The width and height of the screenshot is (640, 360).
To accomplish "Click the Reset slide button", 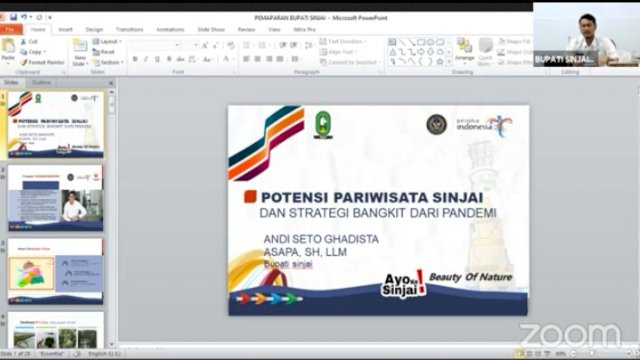I will point(104,52).
